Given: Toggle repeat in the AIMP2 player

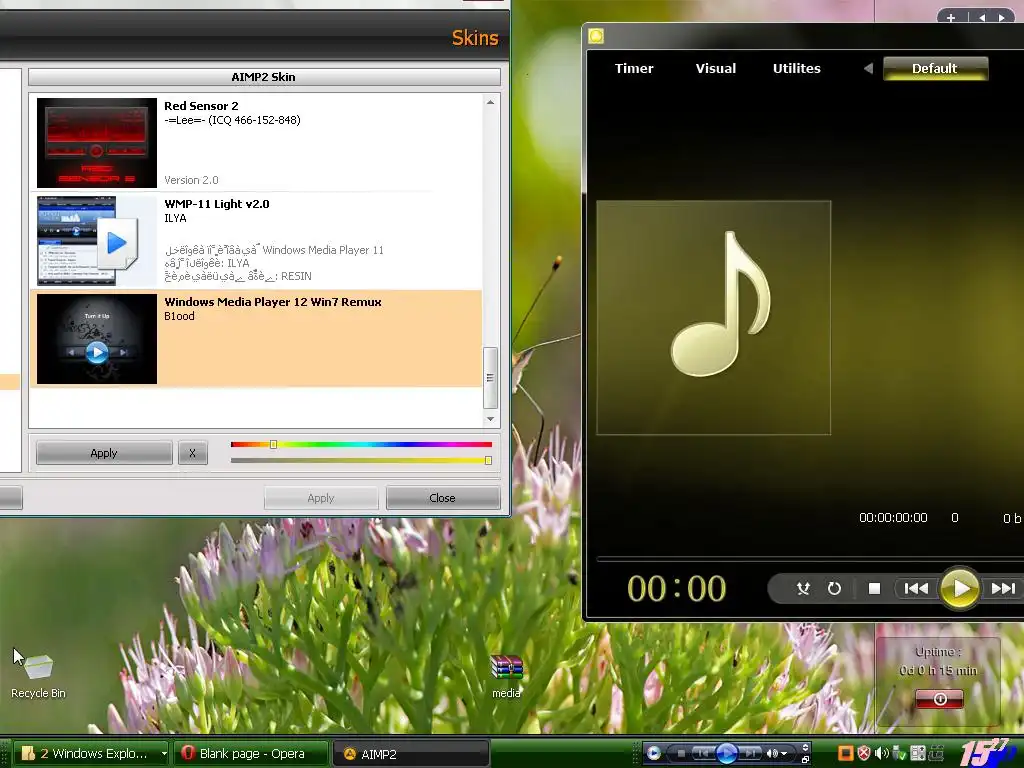Looking at the screenshot, I should pos(834,588).
